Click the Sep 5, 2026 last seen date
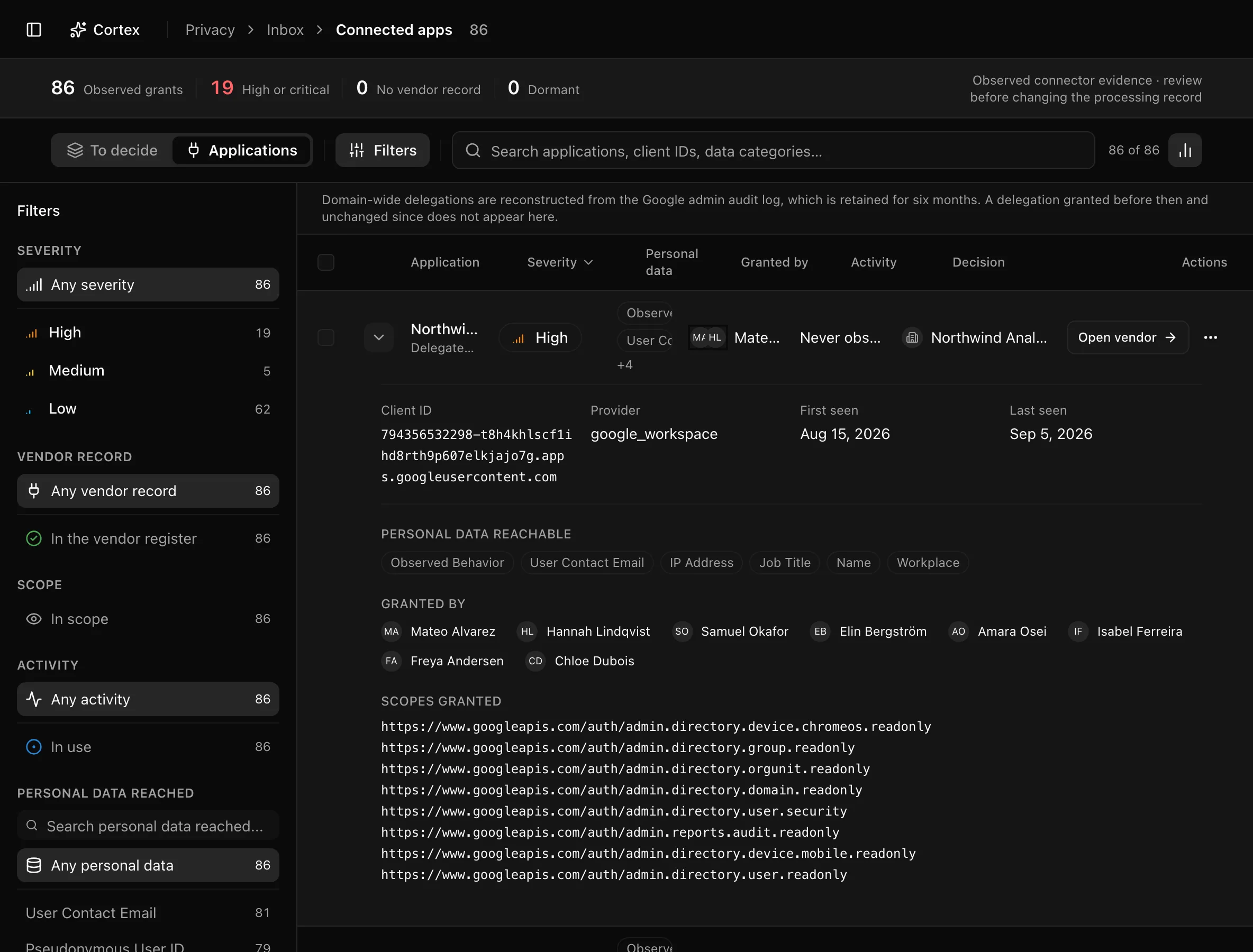The image size is (1253, 952). tap(1050, 434)
